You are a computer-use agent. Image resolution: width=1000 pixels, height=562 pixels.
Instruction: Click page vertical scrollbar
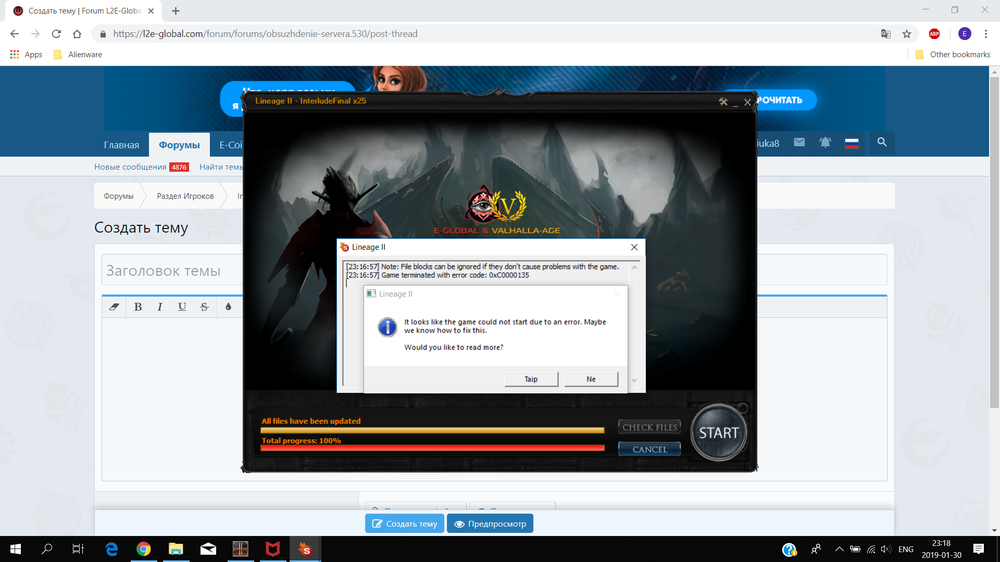coord(994,242)
